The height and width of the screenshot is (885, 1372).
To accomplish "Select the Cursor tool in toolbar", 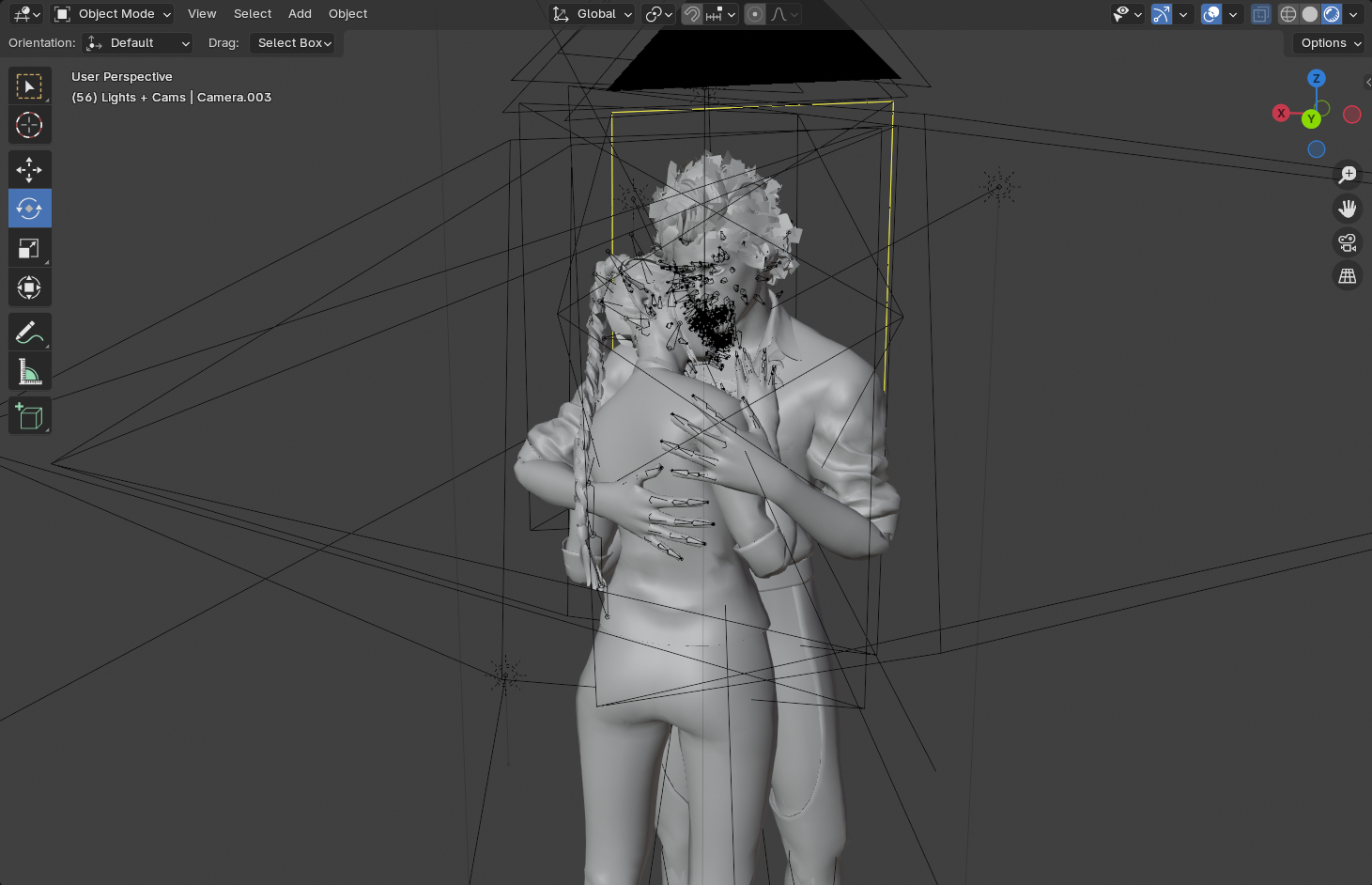I will 29,125.
